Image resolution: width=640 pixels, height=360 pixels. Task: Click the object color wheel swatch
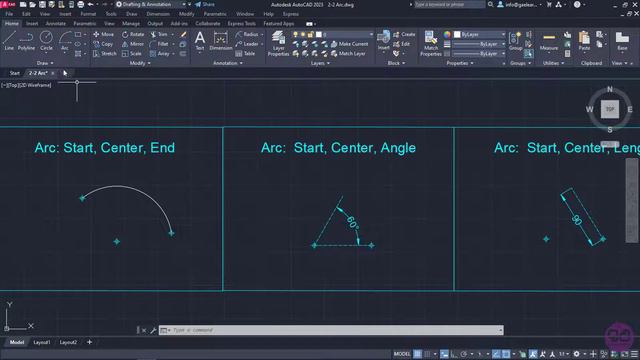click(447, 34)
